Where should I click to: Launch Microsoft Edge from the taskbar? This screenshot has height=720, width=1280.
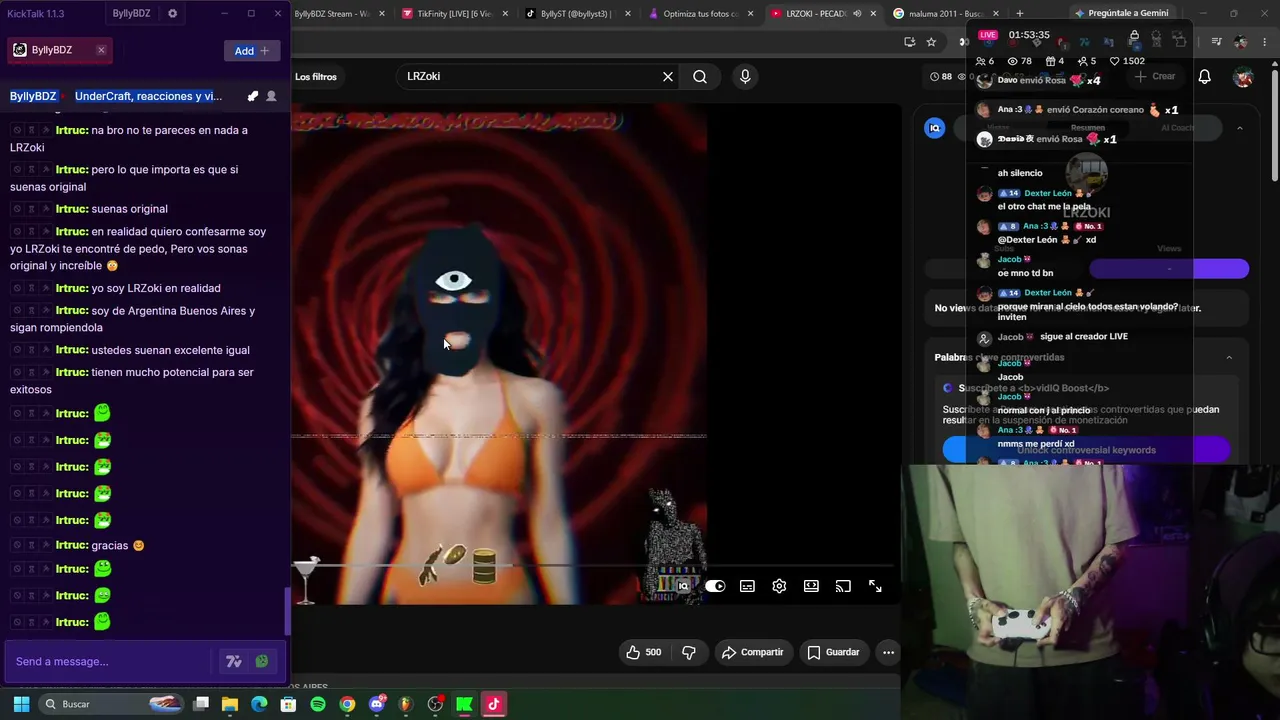tap(259, 704)
